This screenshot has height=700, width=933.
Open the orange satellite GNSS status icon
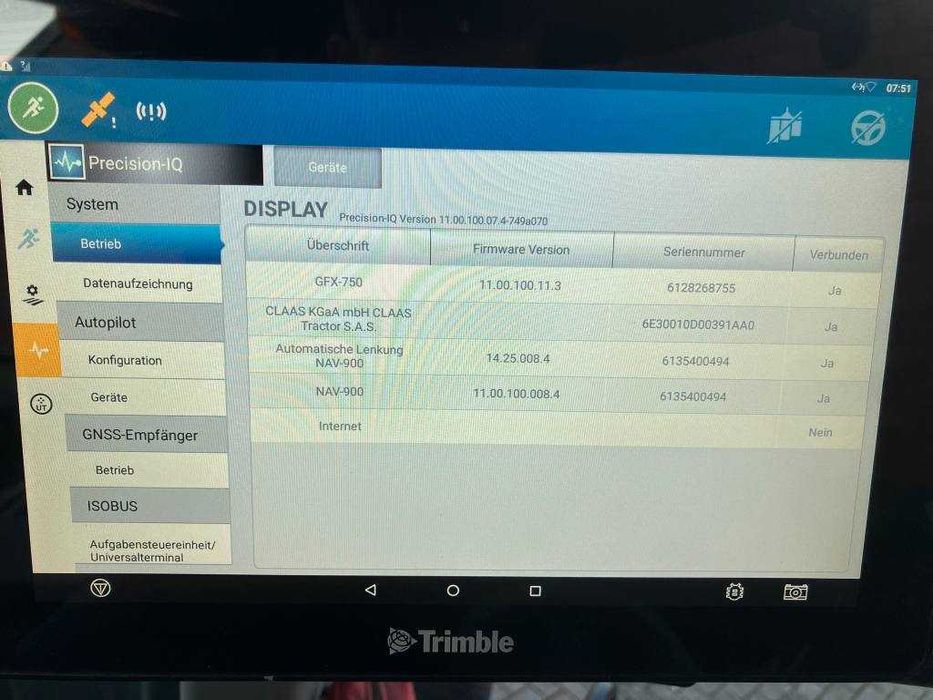click(x=99, y=110)
